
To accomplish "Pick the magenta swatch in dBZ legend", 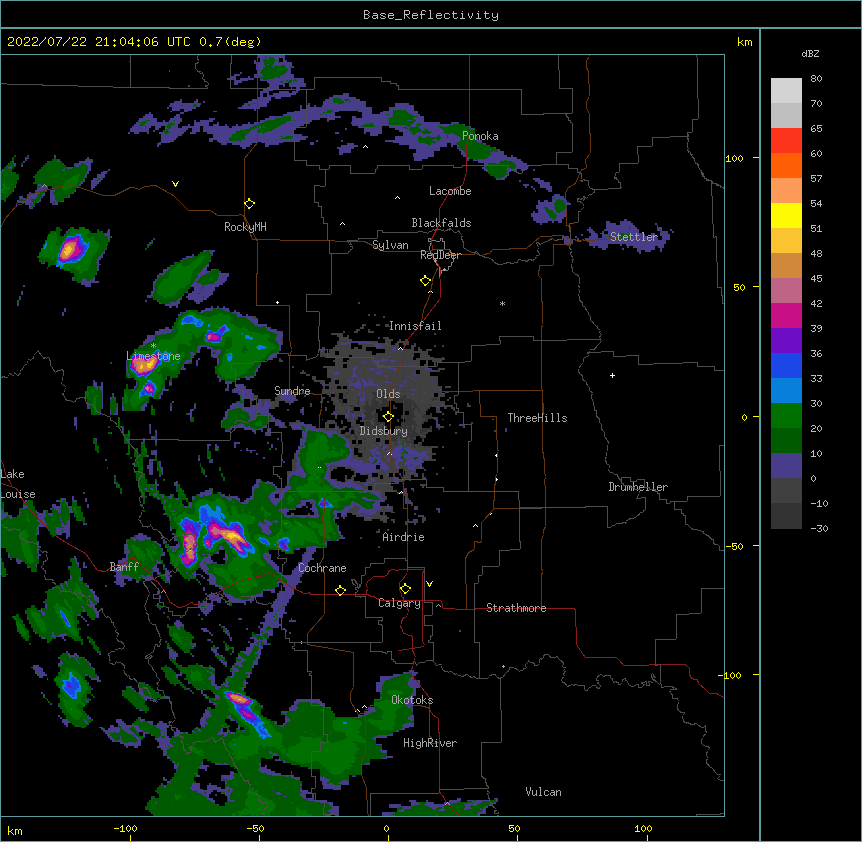I will [786, 315].
